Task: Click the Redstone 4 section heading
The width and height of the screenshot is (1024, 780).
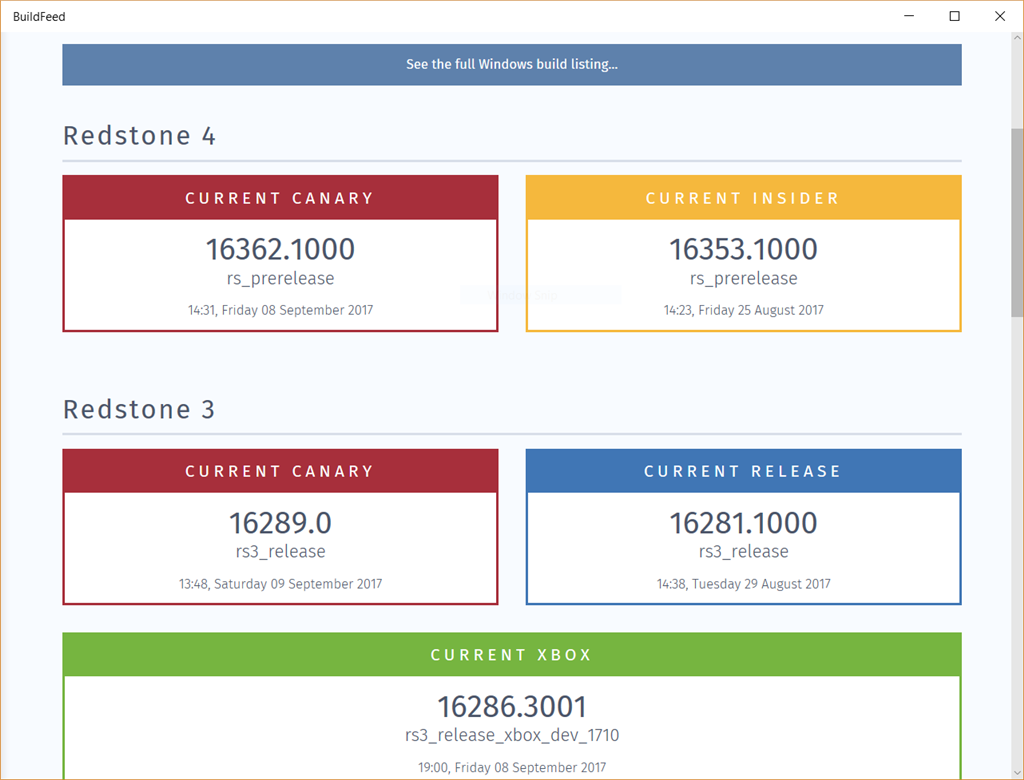Action: 139,136
